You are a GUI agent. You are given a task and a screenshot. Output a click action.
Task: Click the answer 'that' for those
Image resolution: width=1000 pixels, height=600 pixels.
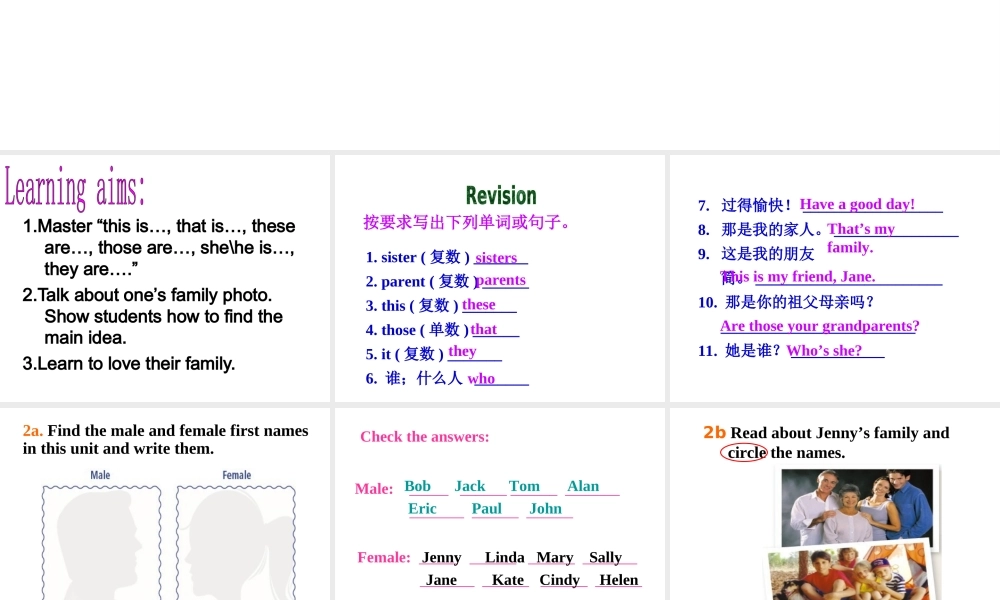point(484,329)
